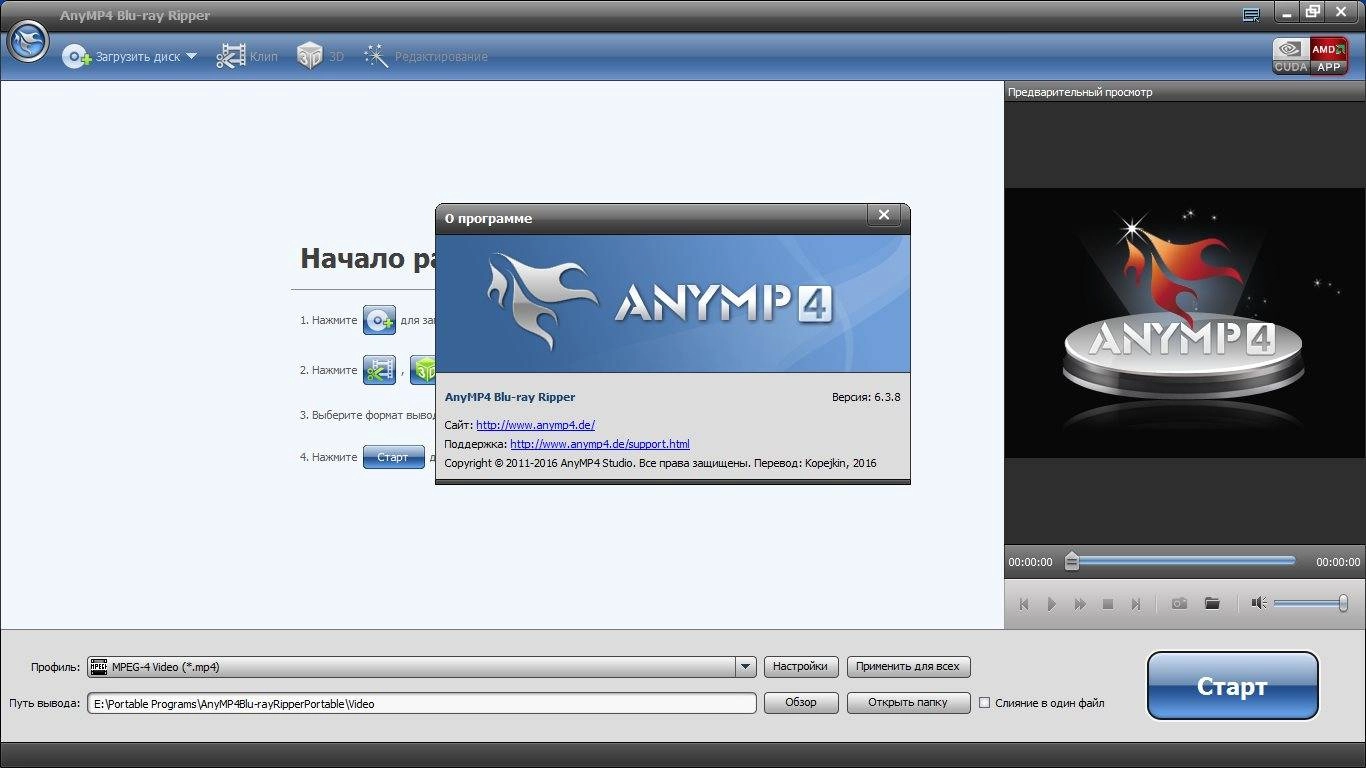Click the previous chapter playback button
Image resolution: width=1366 pixels, height=768 pixels.
[x=1023, y=604]
